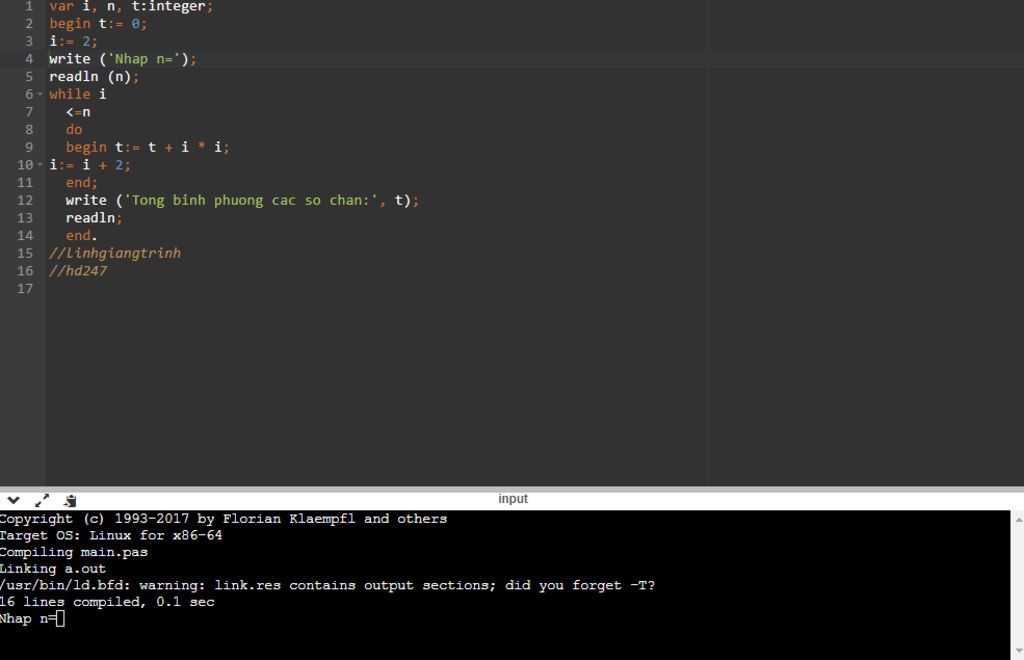This screenshot has width=1024, height=660.
Task: Collapse the while block fold arrow at line 6
Action: pyautogui.click(x=40, y=94)
